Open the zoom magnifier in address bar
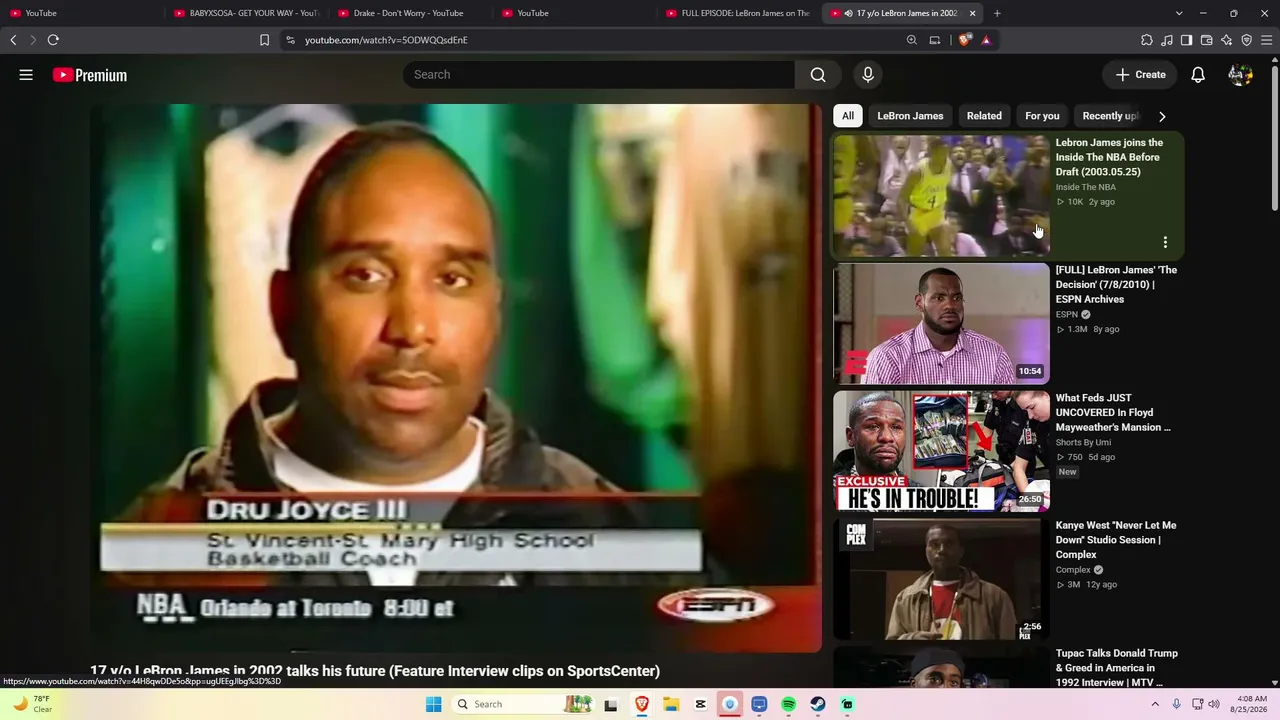This screenshot has width=1280, height=720. 911,40
